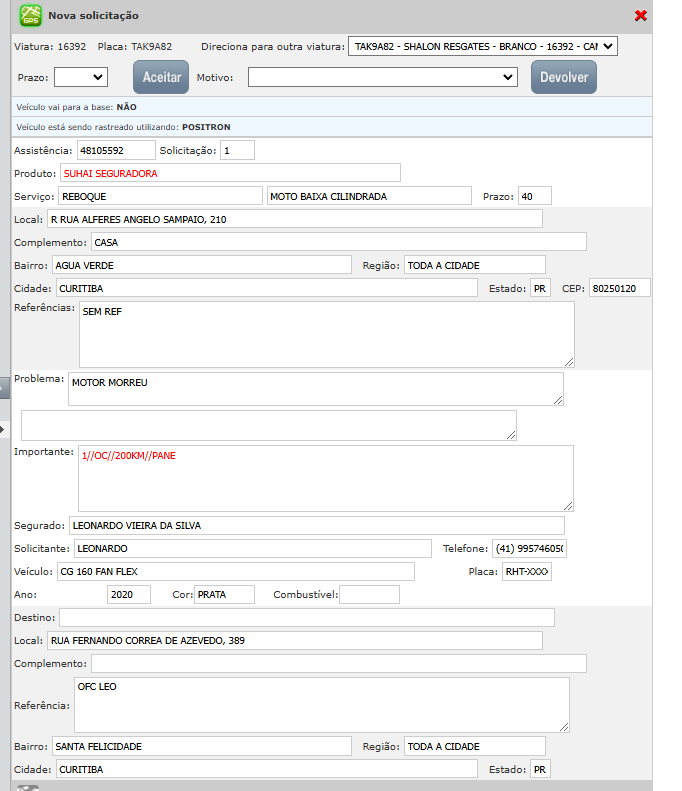Click the Telefone input field
This screenshot has width=682, height=791.
tap(529, 549)
